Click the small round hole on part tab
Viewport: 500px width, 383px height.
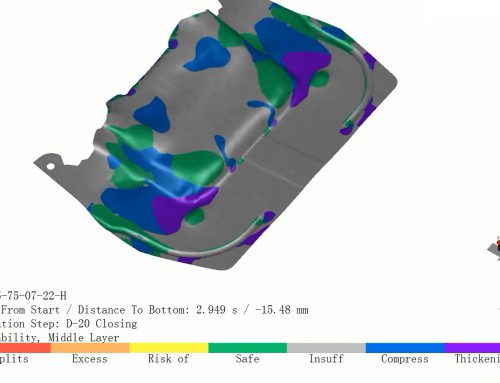[x=50, y=166]
